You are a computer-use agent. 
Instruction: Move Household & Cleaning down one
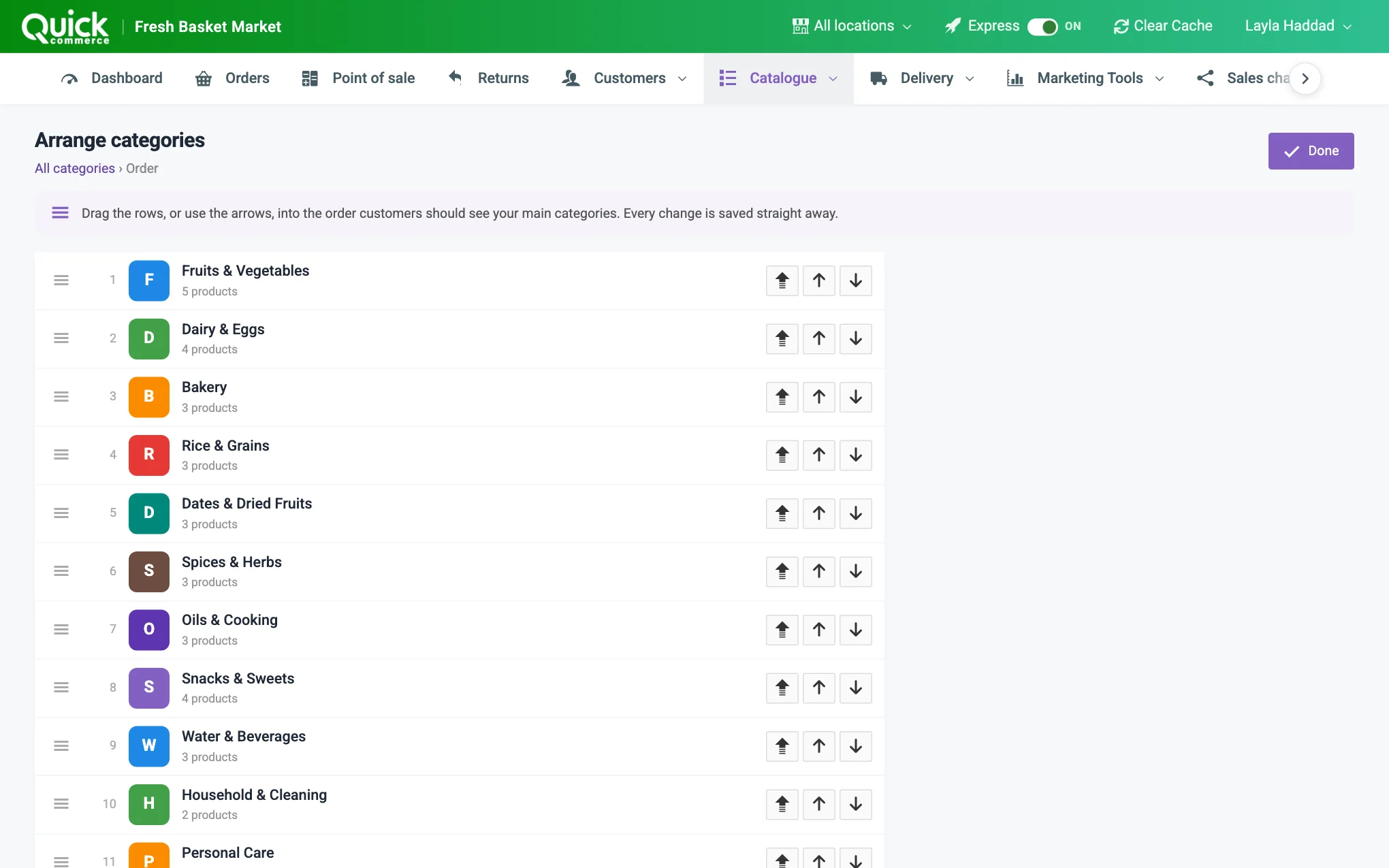click(855, 804)
